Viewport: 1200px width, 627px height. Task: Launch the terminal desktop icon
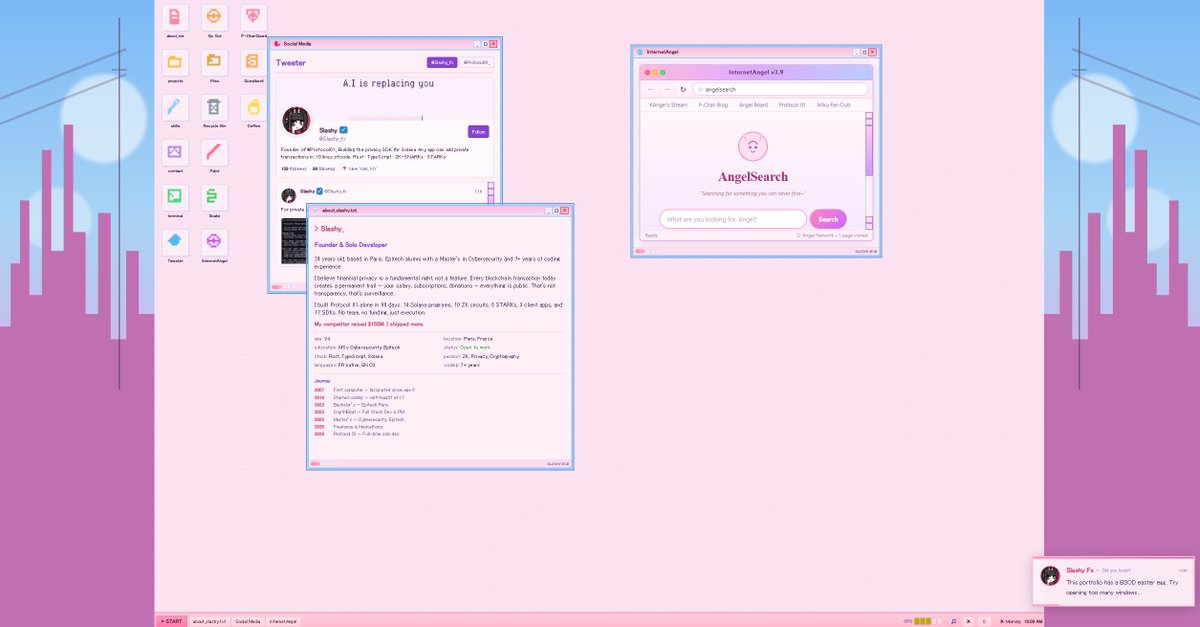click(175, 197)
